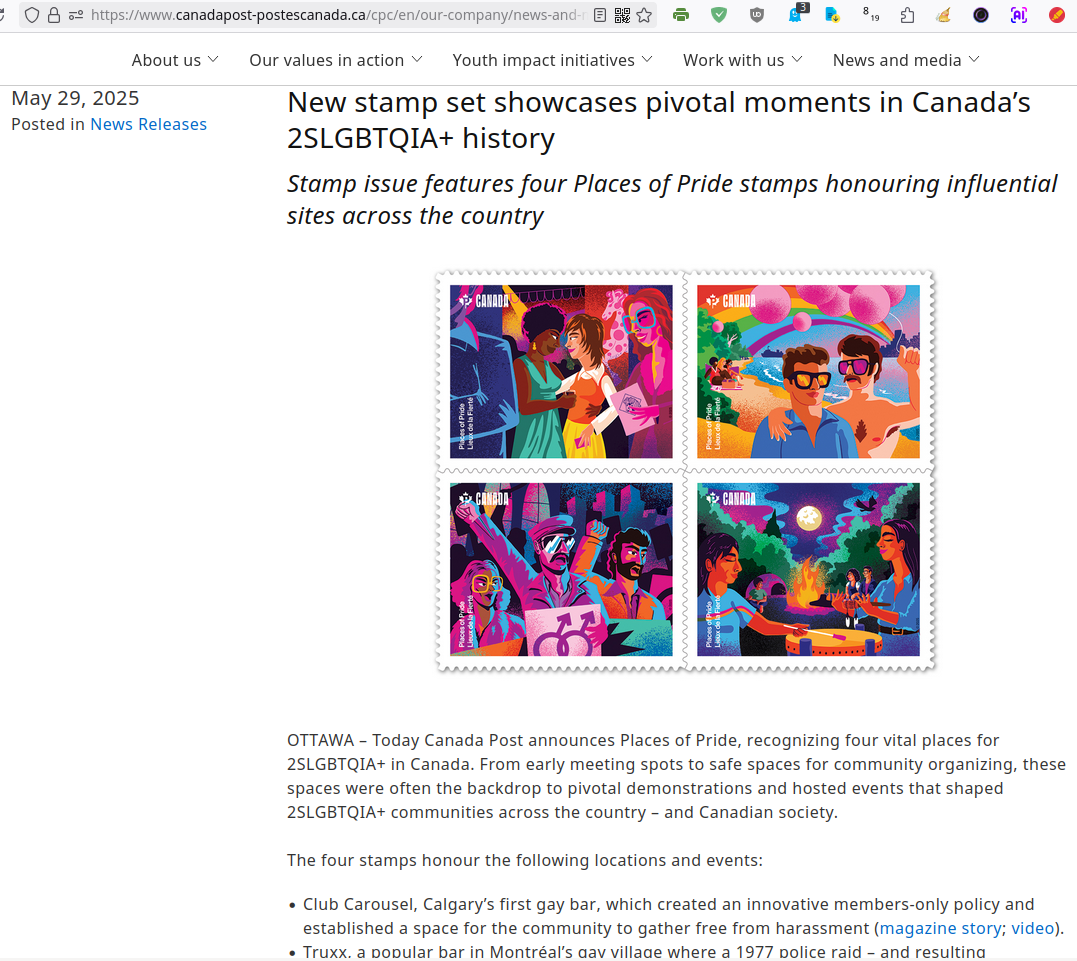
Task: Expand the News and media menu
Action: [906, 60]
